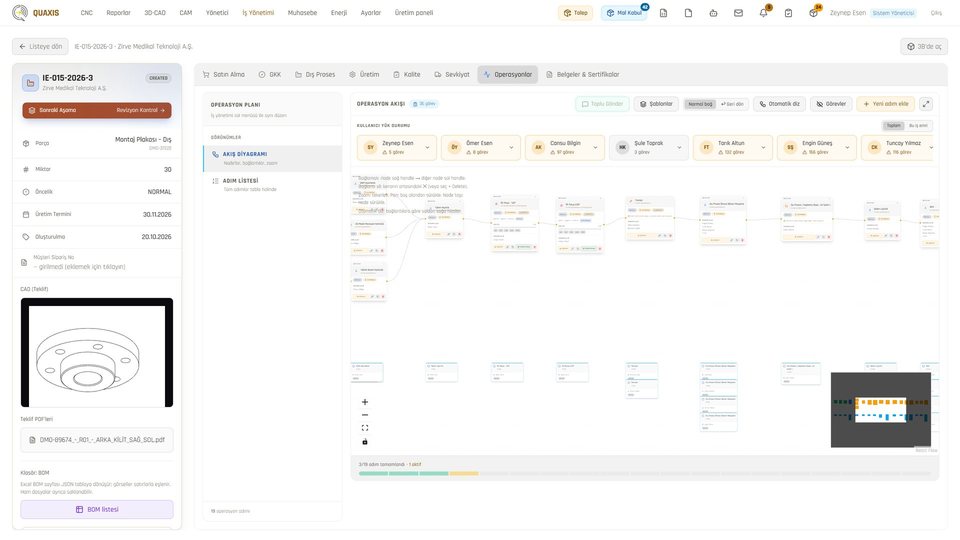Click the hash icon beside Miktar
960x540 pixels.
[26, 170]
